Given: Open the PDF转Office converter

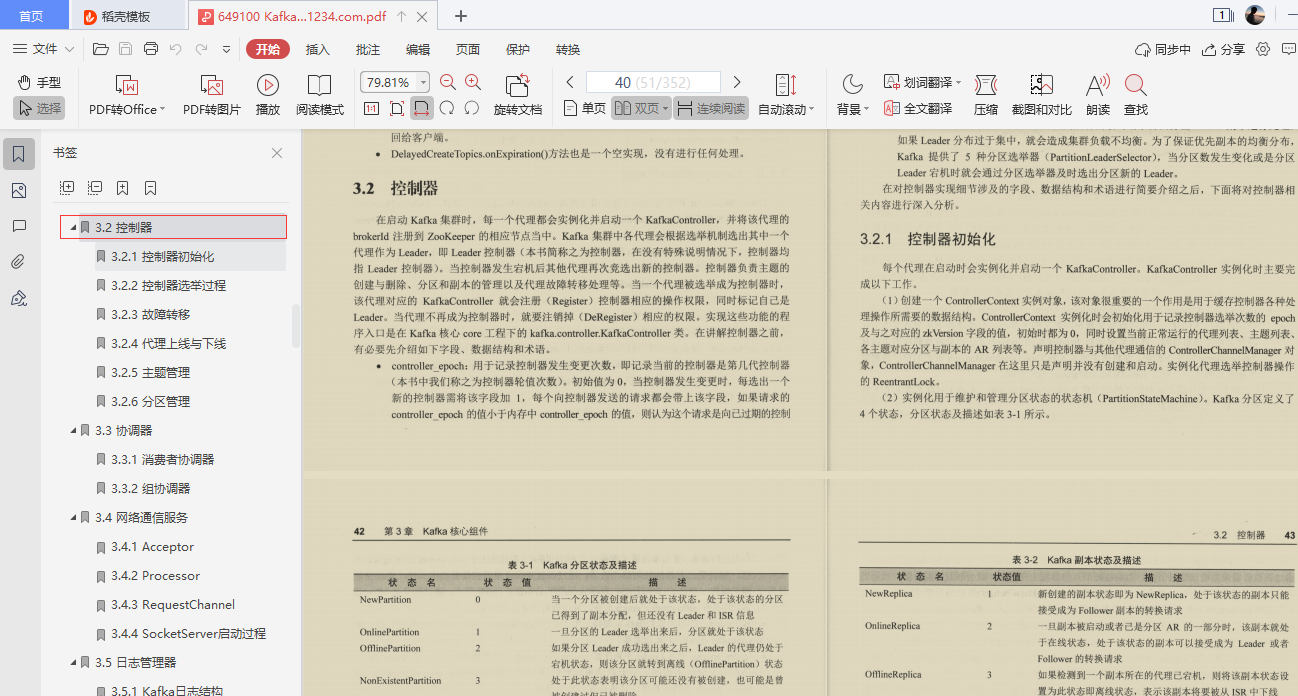Looking at the screenshot, I should 126,95.
